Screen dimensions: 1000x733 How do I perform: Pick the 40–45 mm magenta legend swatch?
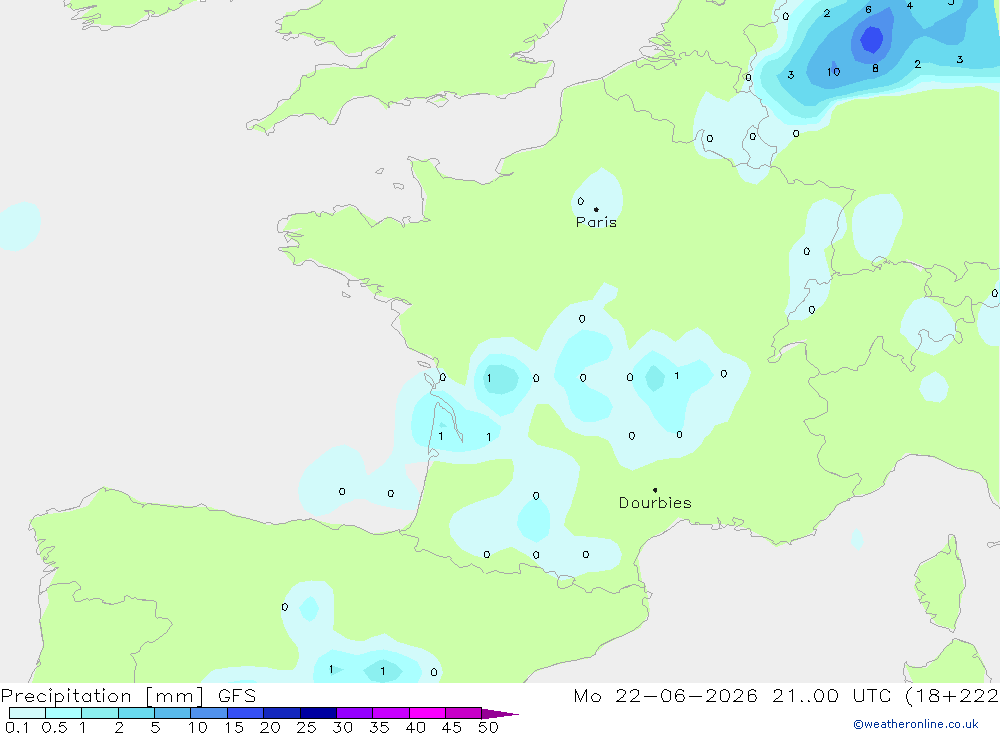coord(427,713)
